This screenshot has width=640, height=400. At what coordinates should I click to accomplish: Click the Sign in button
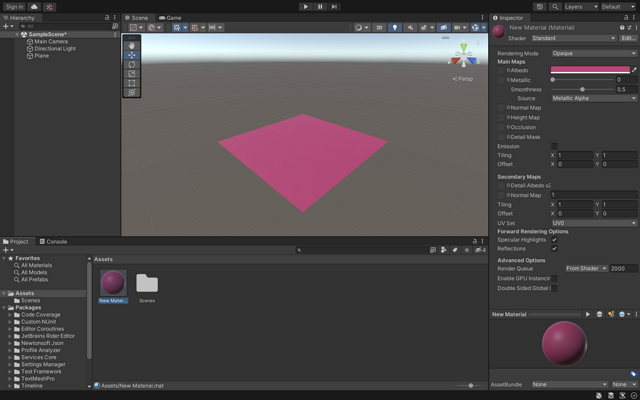14,7
